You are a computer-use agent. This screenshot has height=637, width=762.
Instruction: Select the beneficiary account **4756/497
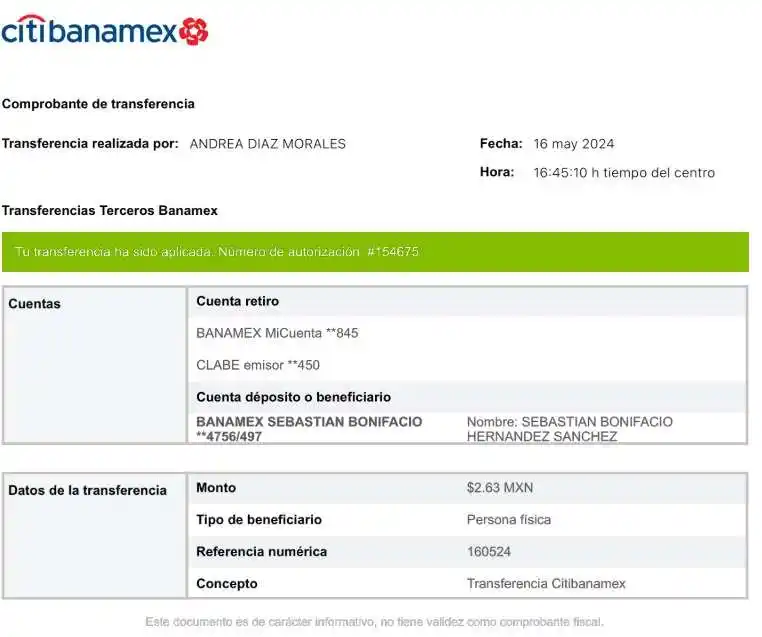[229, 437]
